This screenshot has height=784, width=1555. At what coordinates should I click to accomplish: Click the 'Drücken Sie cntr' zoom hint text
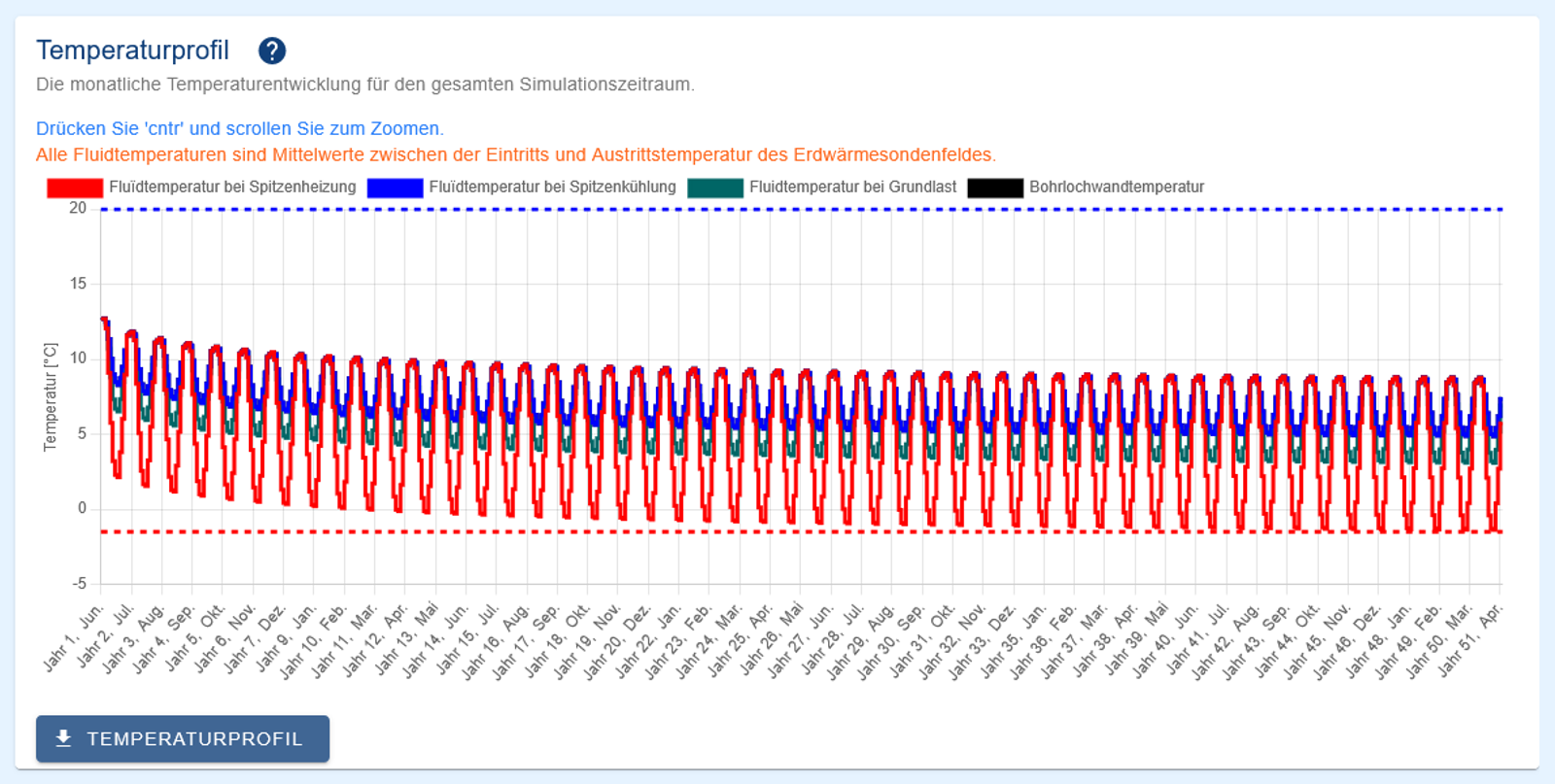pyautogui.click(x=240, y=128)
